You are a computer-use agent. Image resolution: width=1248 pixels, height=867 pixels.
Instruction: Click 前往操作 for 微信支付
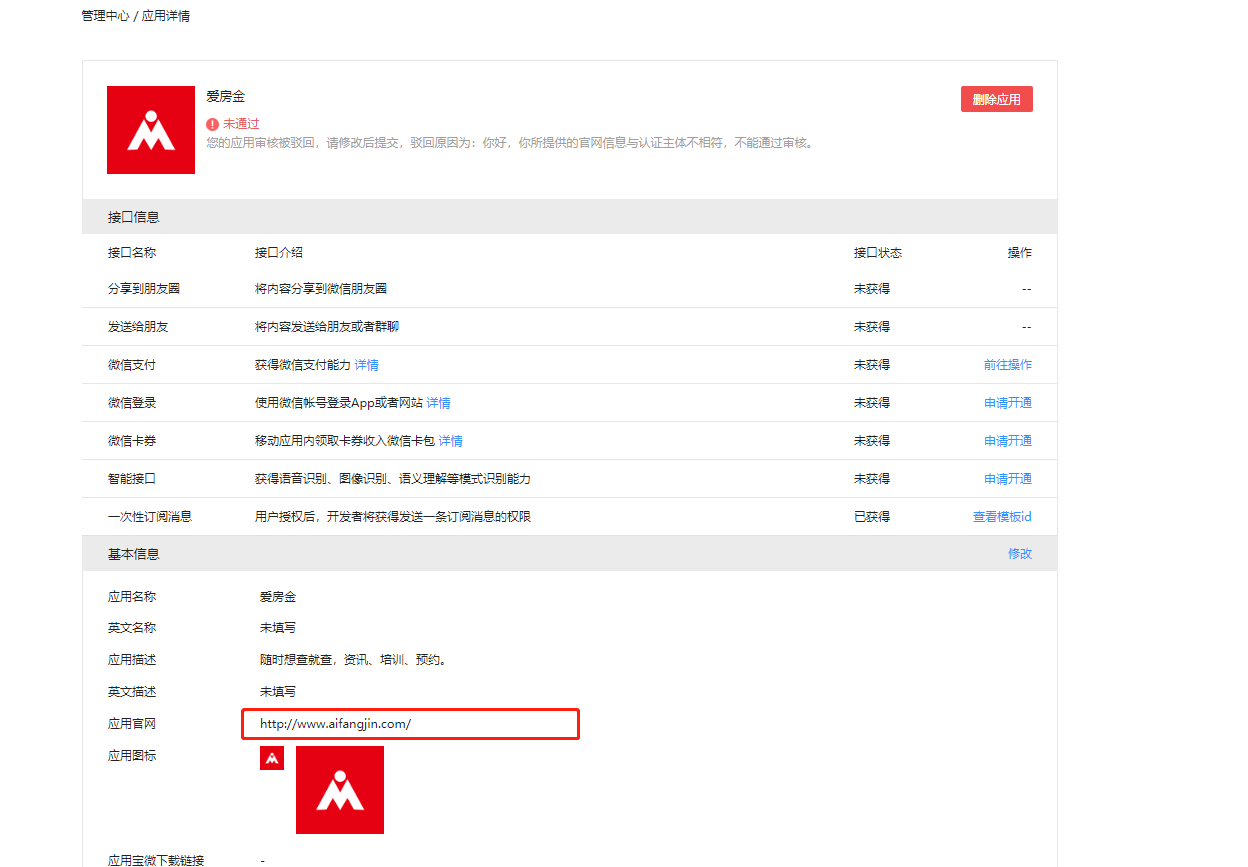pyautogui.click(x=1008, y=365)
